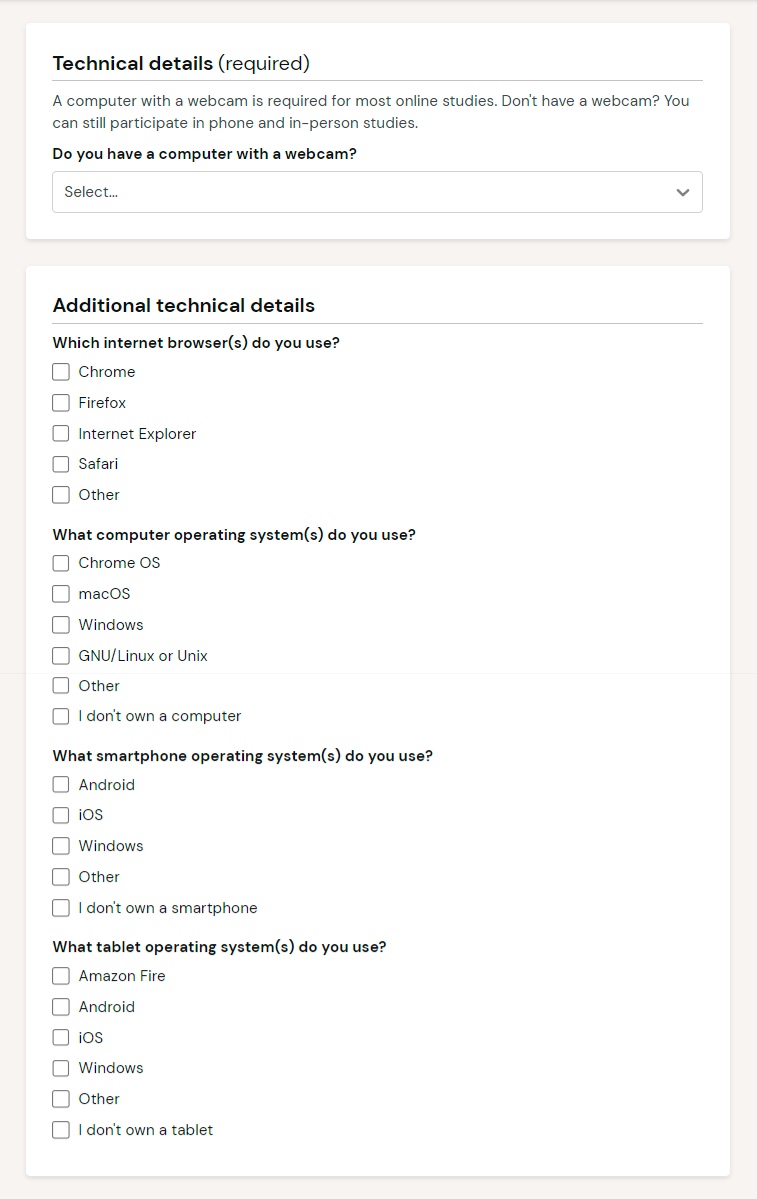This screenshot has width=757, height=1199.
Task: Check Other under internet browsers
Action: (x=61, y=495)
